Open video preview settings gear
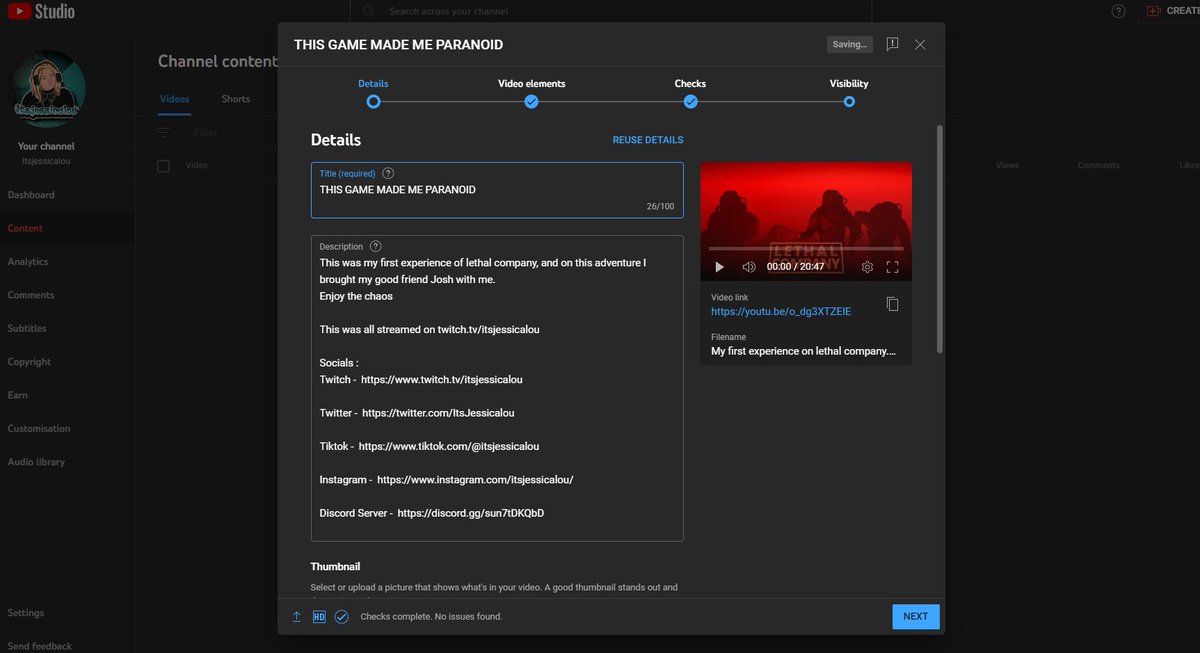The image size is (1200, 653). 867,267
